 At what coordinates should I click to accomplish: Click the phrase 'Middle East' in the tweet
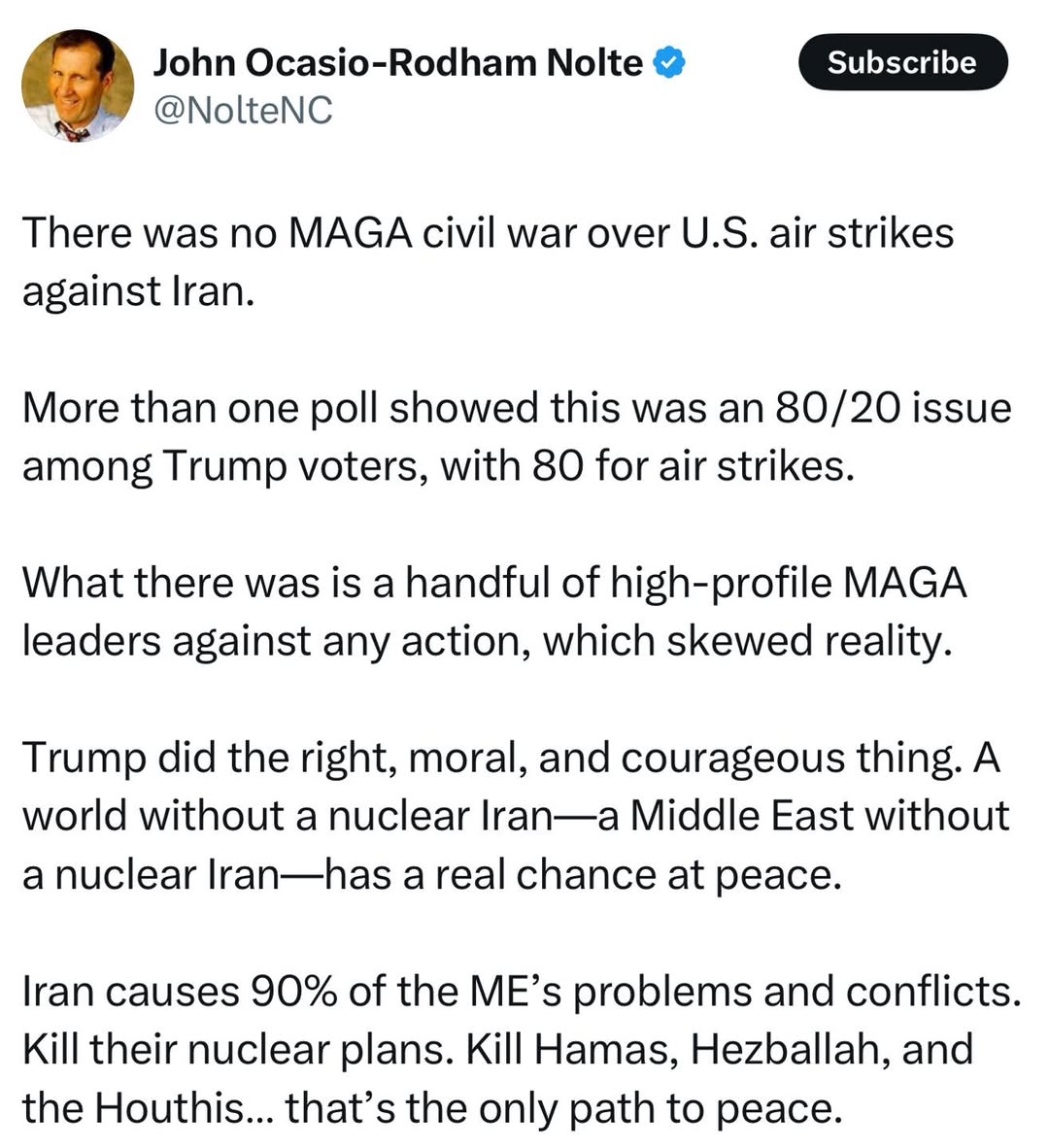(741, 817)
